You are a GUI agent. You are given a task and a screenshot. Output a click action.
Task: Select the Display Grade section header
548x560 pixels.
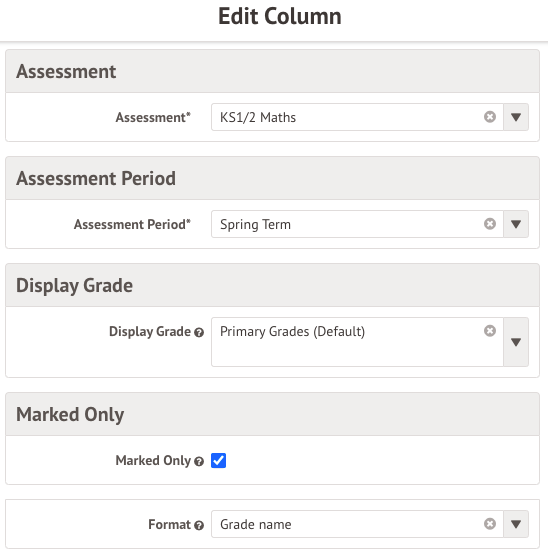click(272, 285)
